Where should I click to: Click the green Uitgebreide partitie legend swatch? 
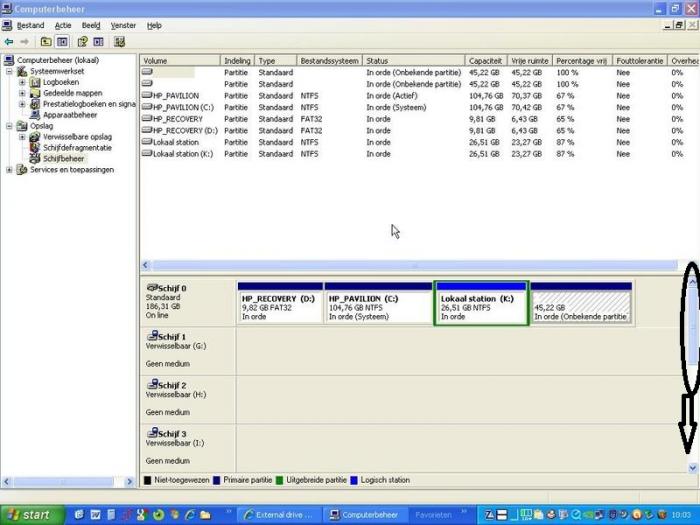[279, 480]
